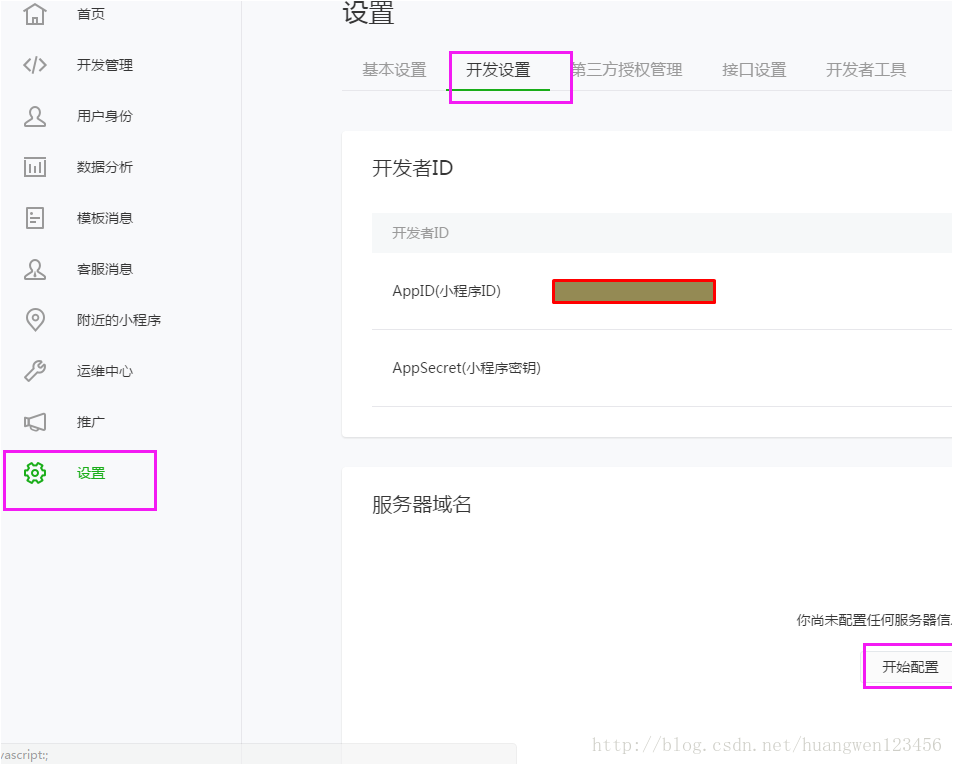Click the home icon in sidebar
Screen dimensions: 953x765
click(x=35, y=14)
